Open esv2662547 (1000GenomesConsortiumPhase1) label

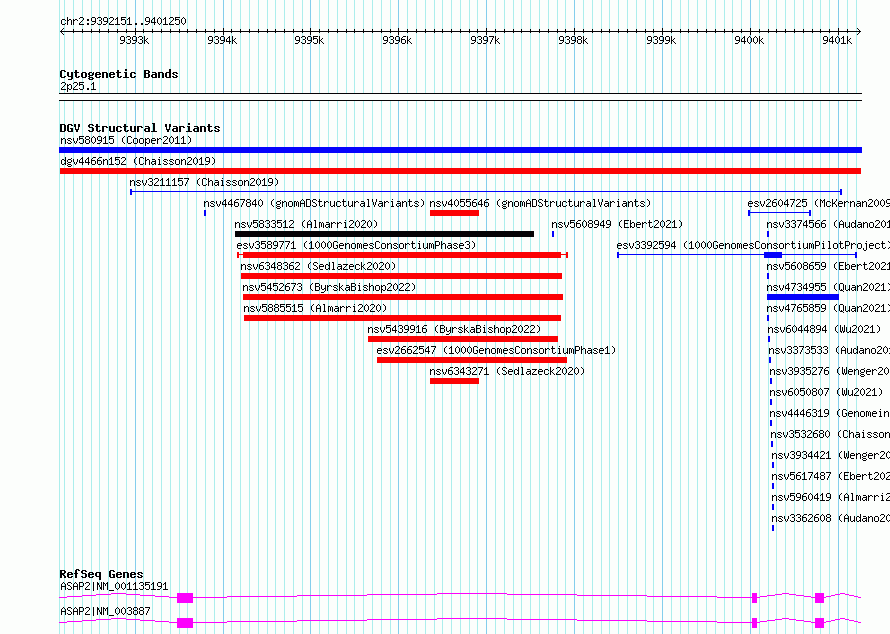(496, 350)
